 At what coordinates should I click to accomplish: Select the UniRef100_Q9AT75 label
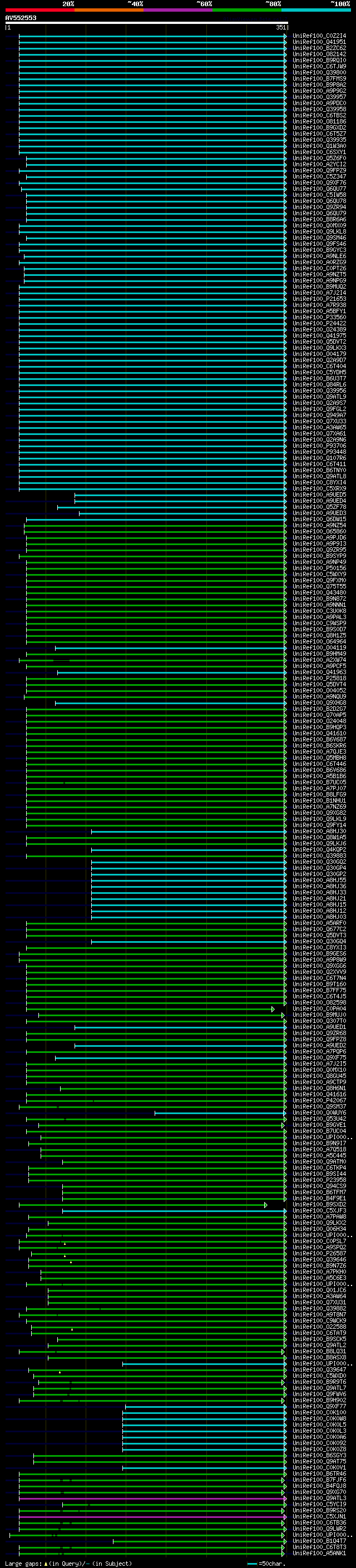[x=319, y=1461]
